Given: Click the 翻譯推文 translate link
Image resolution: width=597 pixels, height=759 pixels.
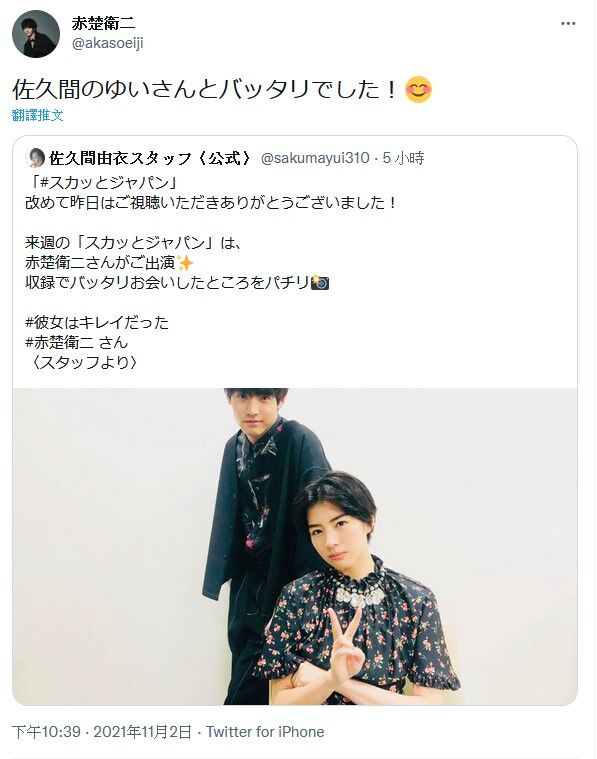Looking at the screenshot, I should click(x=38, y=115).
